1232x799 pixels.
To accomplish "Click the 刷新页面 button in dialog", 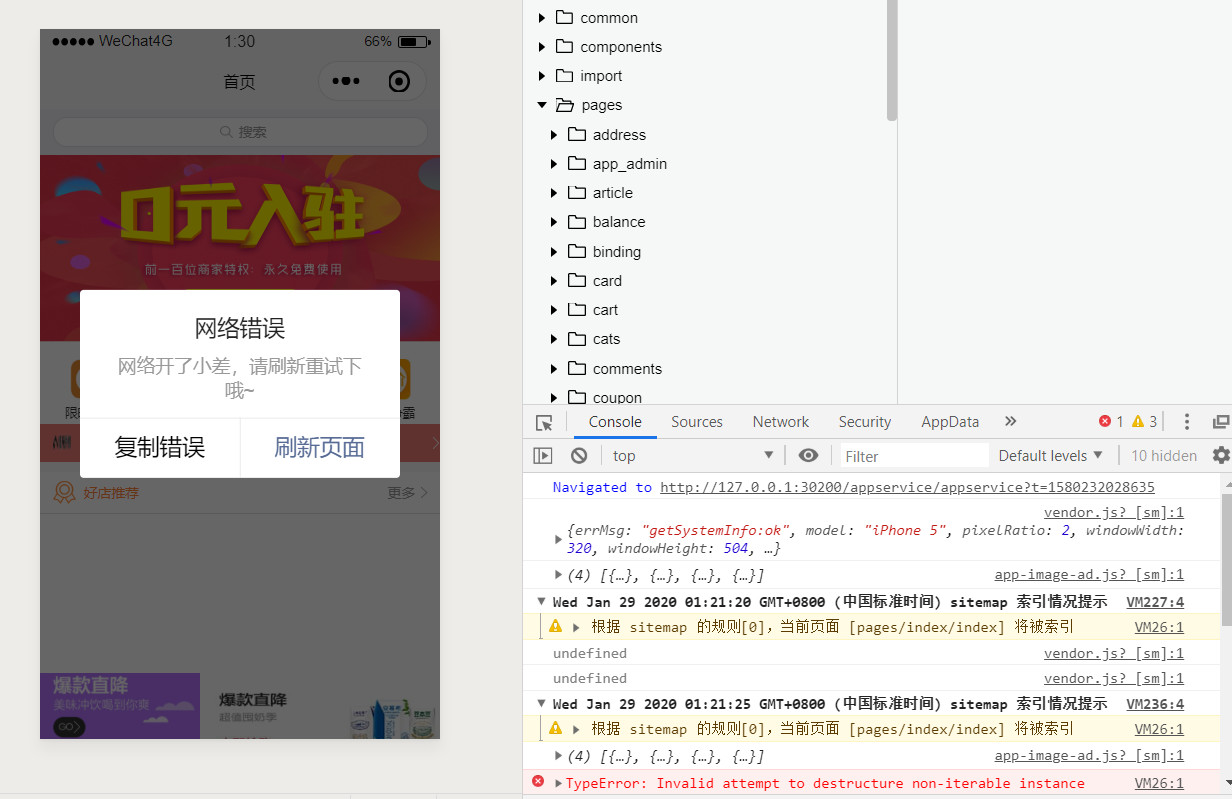I will click(x=320, y=448).
